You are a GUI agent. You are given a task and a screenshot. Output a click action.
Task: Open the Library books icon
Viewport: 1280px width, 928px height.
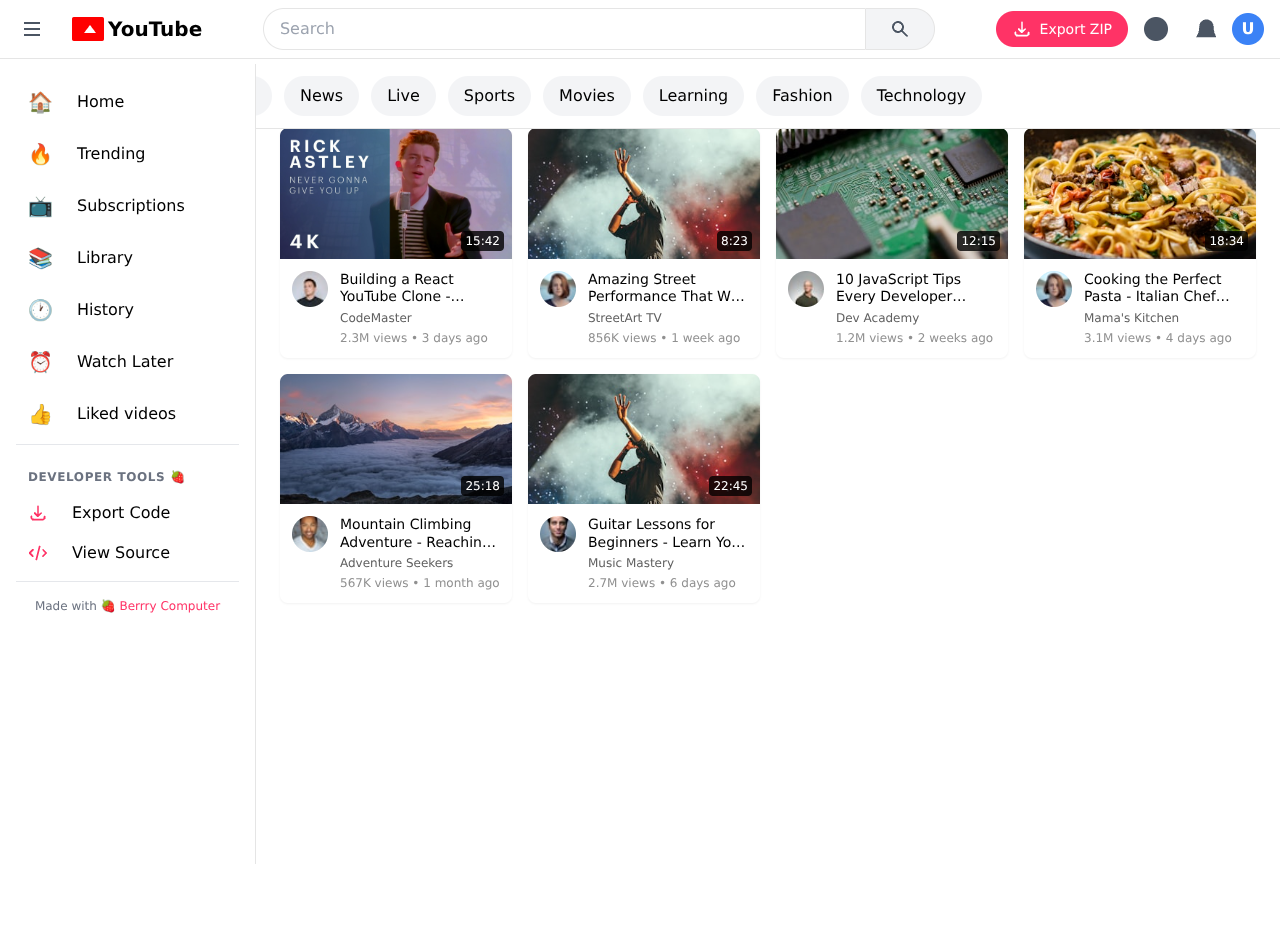click(x=39, y=257)
